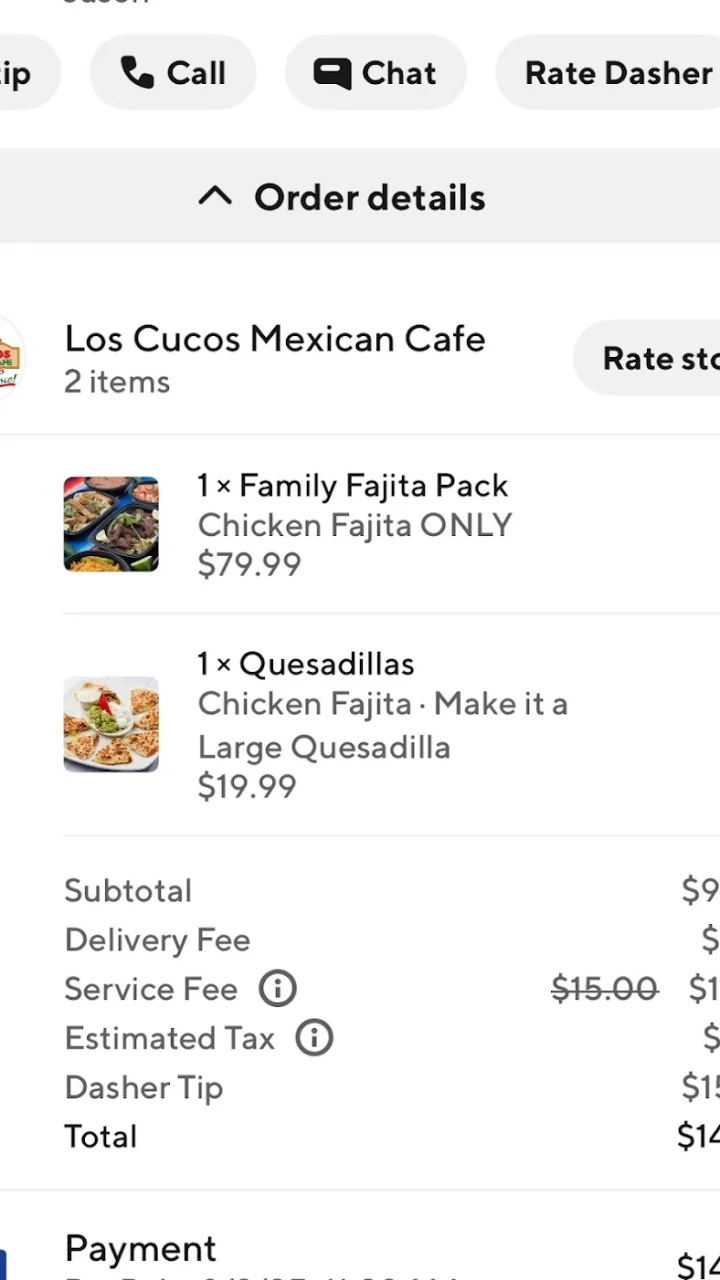Viewport: 720px width, 1280px height.
Task: Tap the partially visible Tip button
Action: click(30, 73)
